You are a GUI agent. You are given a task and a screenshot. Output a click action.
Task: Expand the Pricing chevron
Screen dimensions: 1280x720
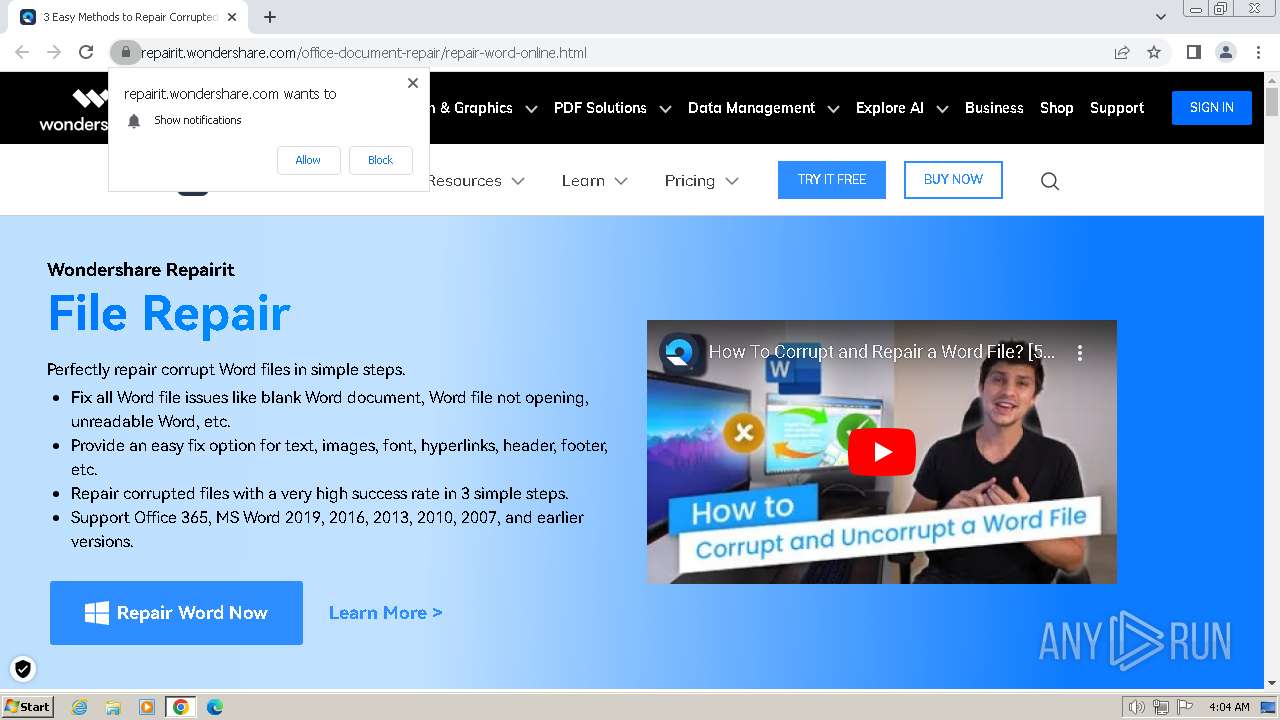click(x=732, y=181)
